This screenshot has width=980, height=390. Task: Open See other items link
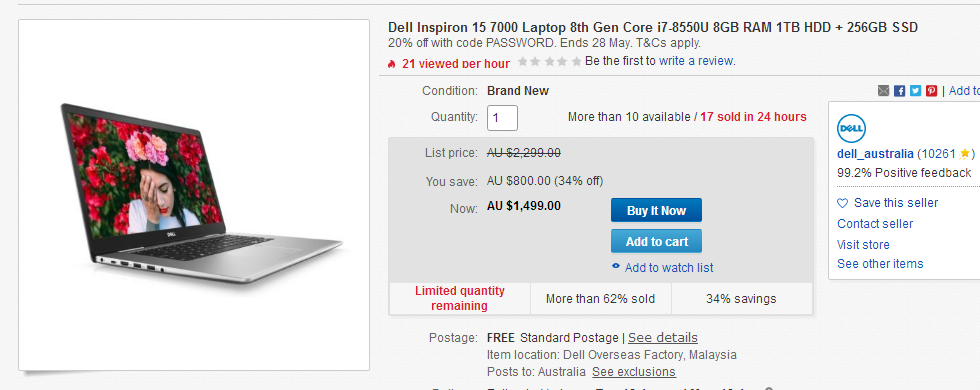[x=880, y=264]
